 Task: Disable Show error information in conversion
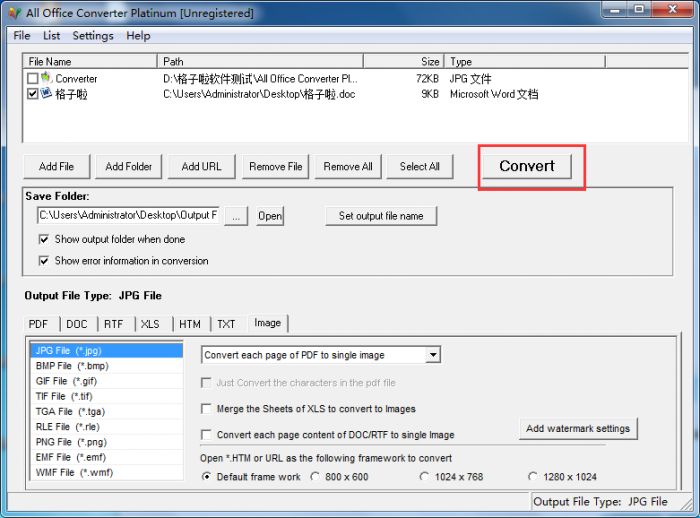(44, 261)
